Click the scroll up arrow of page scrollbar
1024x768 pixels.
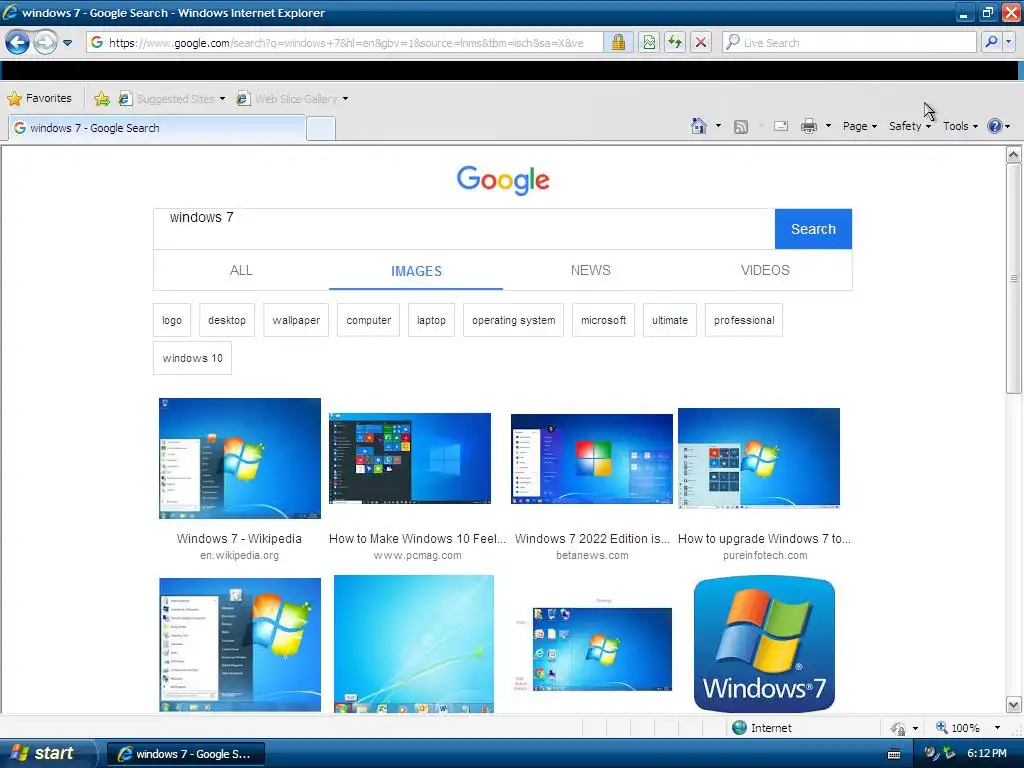pyautogui.click(x=1014, y=155)
